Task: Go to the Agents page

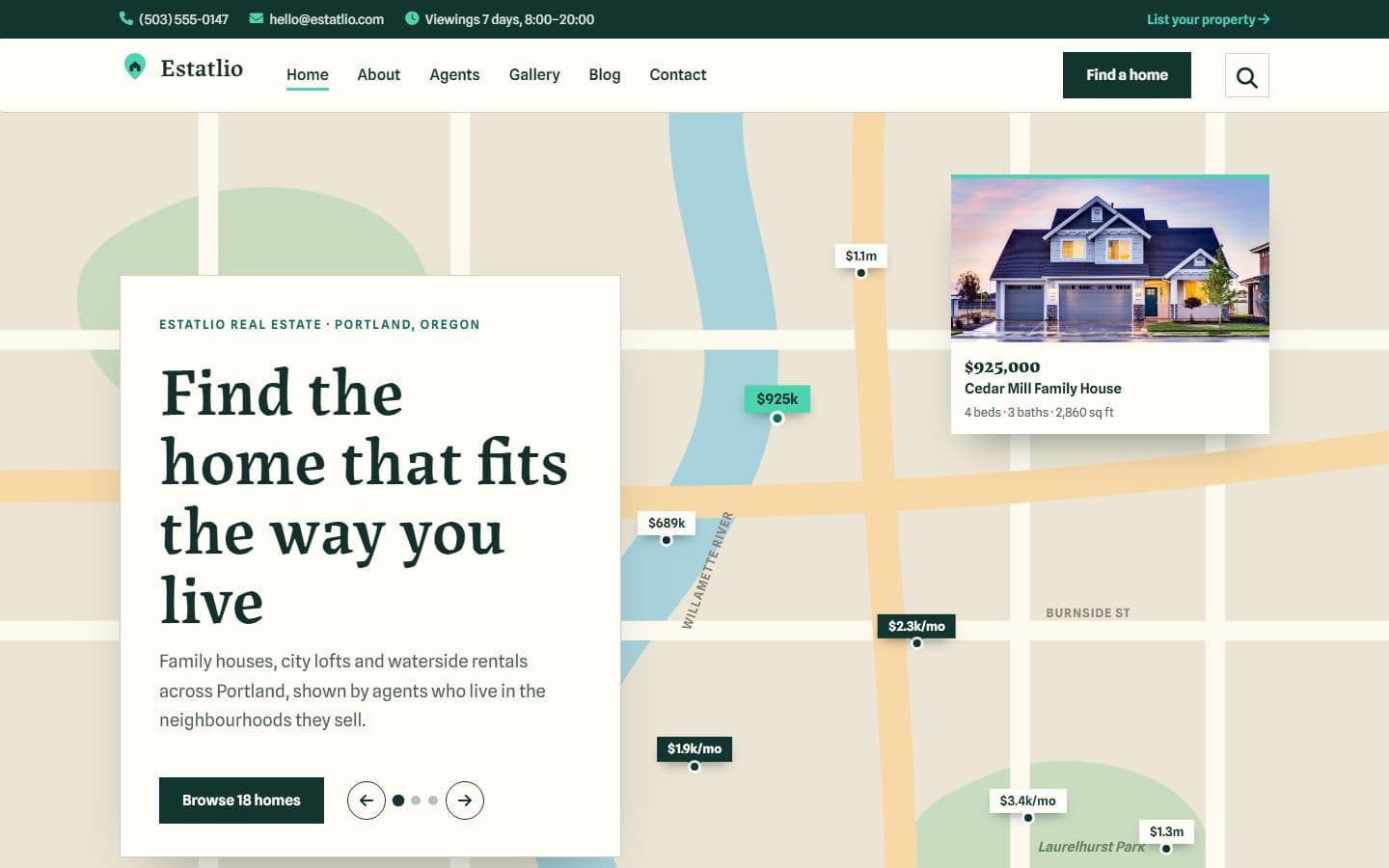Action: point(454,75)
